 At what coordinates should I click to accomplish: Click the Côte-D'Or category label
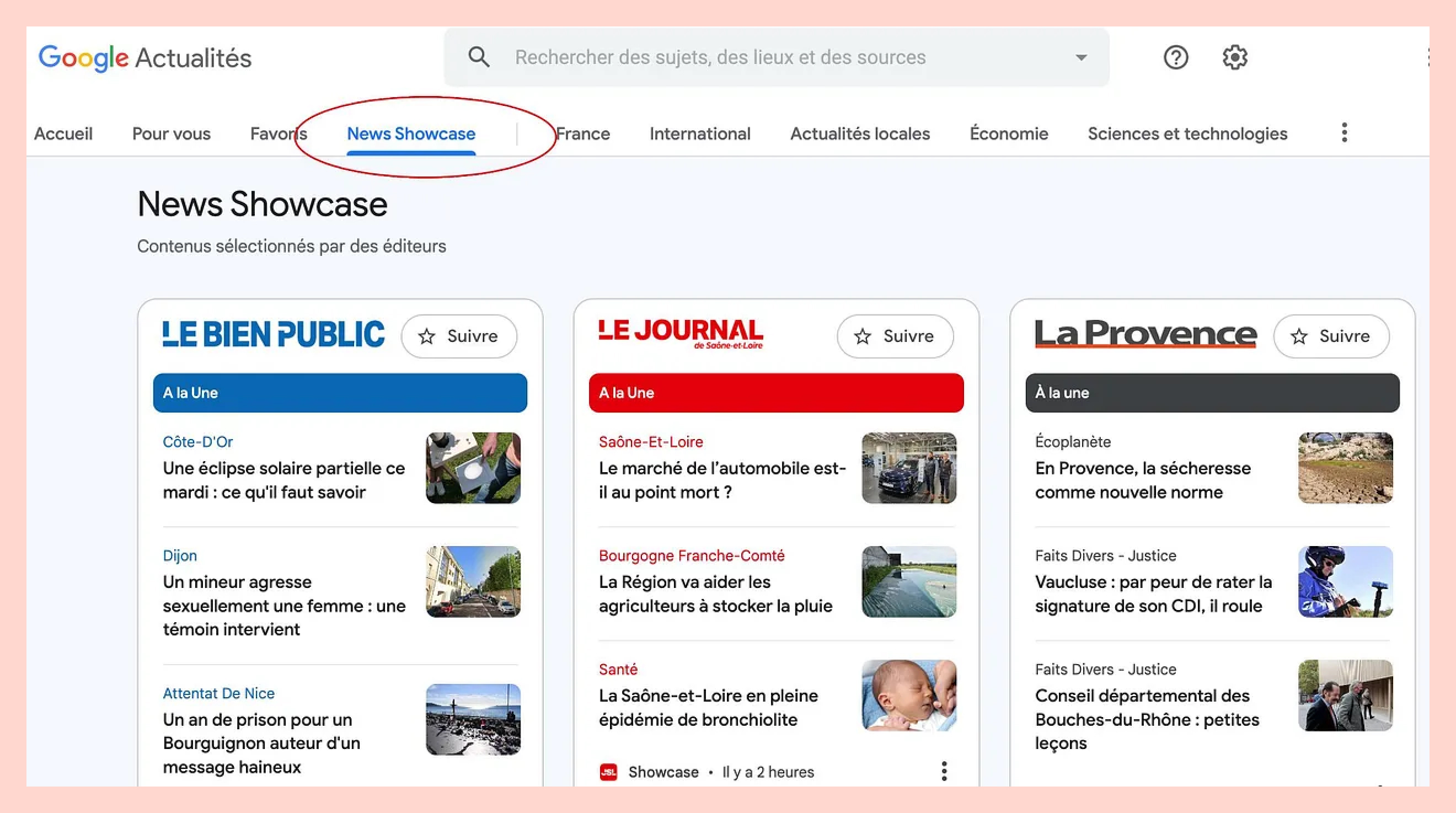click(198, 442)
